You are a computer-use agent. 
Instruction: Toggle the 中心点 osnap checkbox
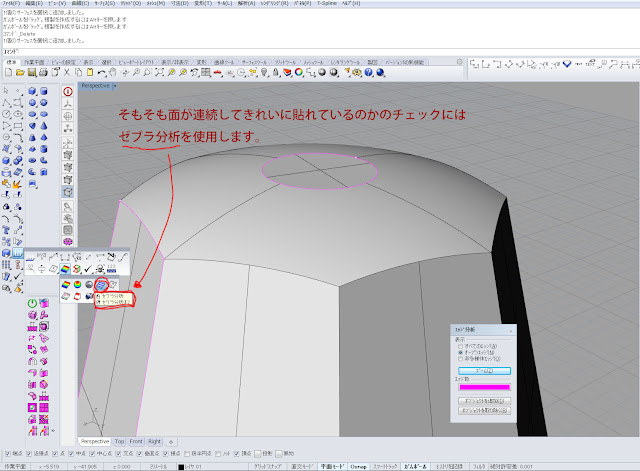[92, 453]
